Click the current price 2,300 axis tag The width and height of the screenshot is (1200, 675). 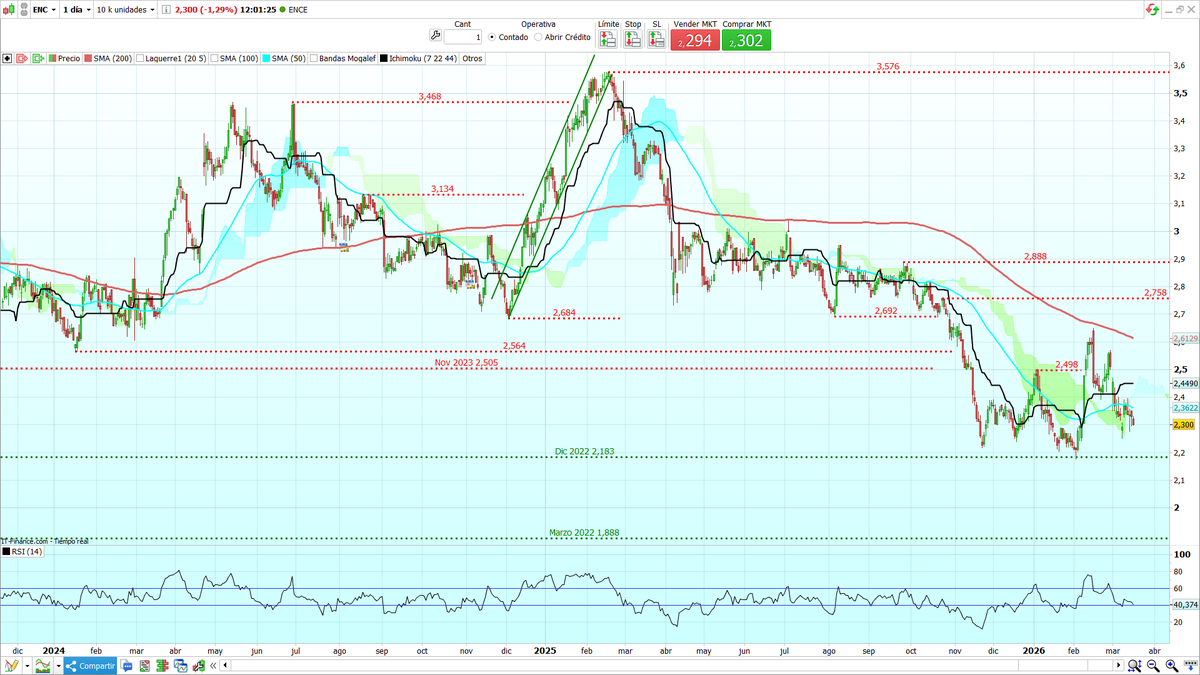pyautogui.click(x=1183, y=425)
